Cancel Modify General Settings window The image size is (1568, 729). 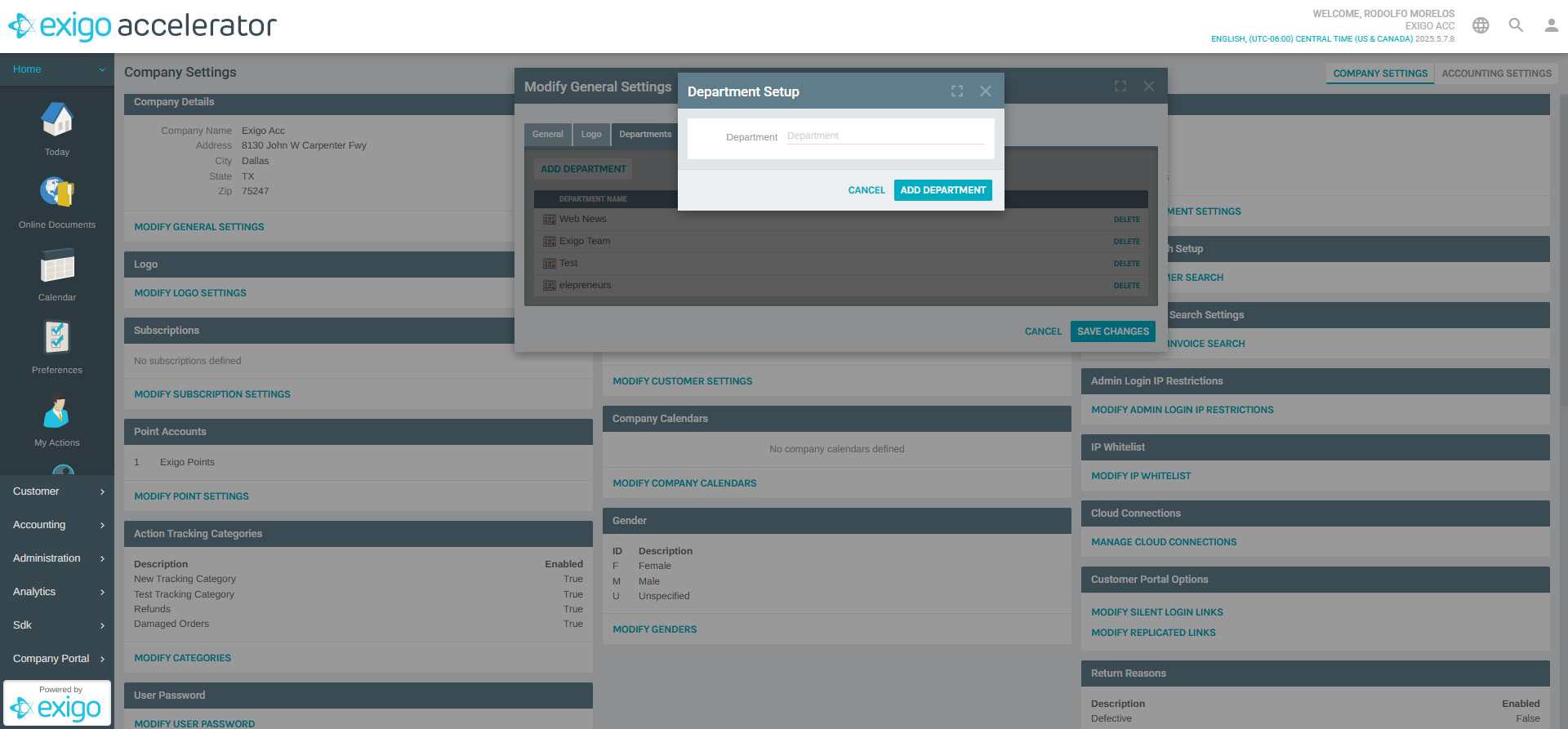(x=1043, y=331)
